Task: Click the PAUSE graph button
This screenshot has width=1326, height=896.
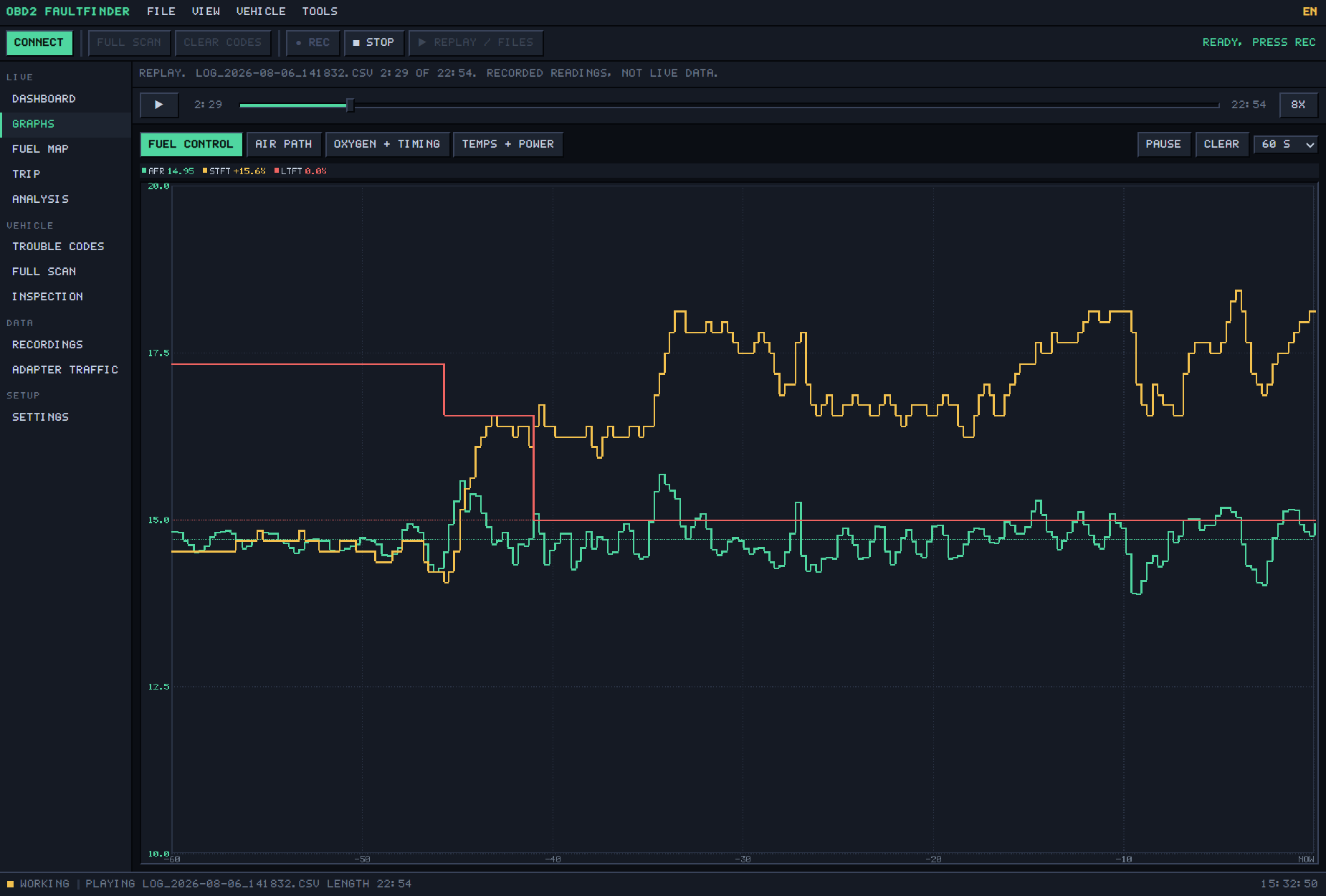Action: (x=1163, y=144)
